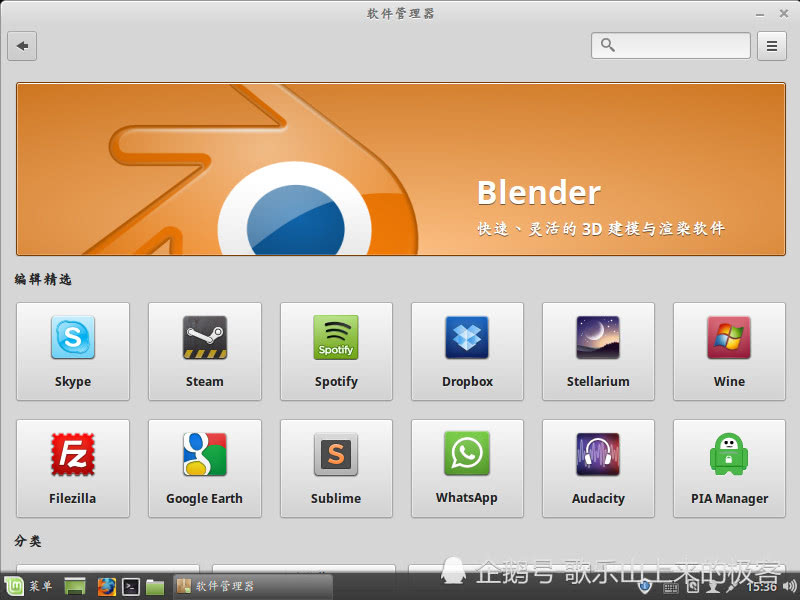The image size is (800, 600).
Task: Choose the PIA Manager app tile
Action: pyautogui.click(x=729, y=468)
